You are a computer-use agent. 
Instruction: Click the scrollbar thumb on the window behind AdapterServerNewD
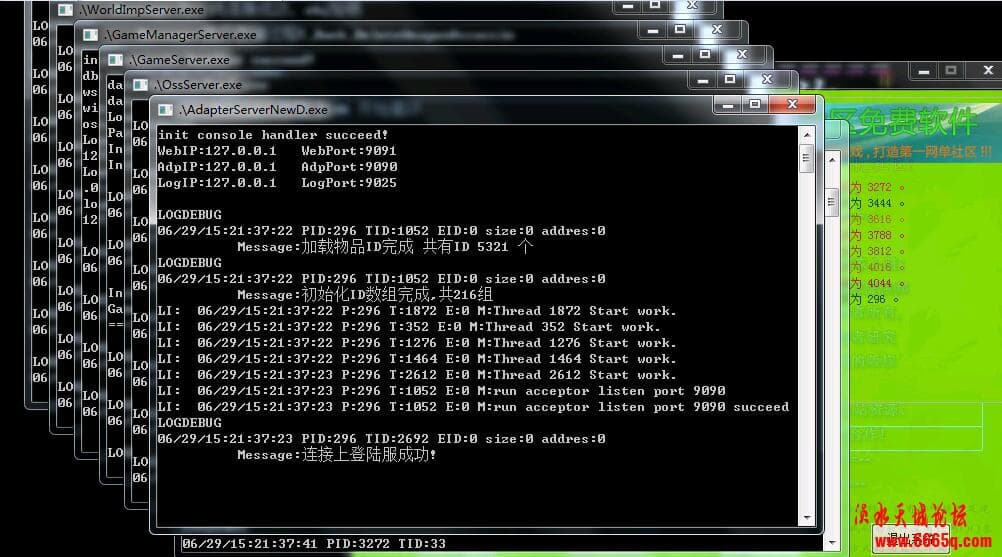[831, 203]
